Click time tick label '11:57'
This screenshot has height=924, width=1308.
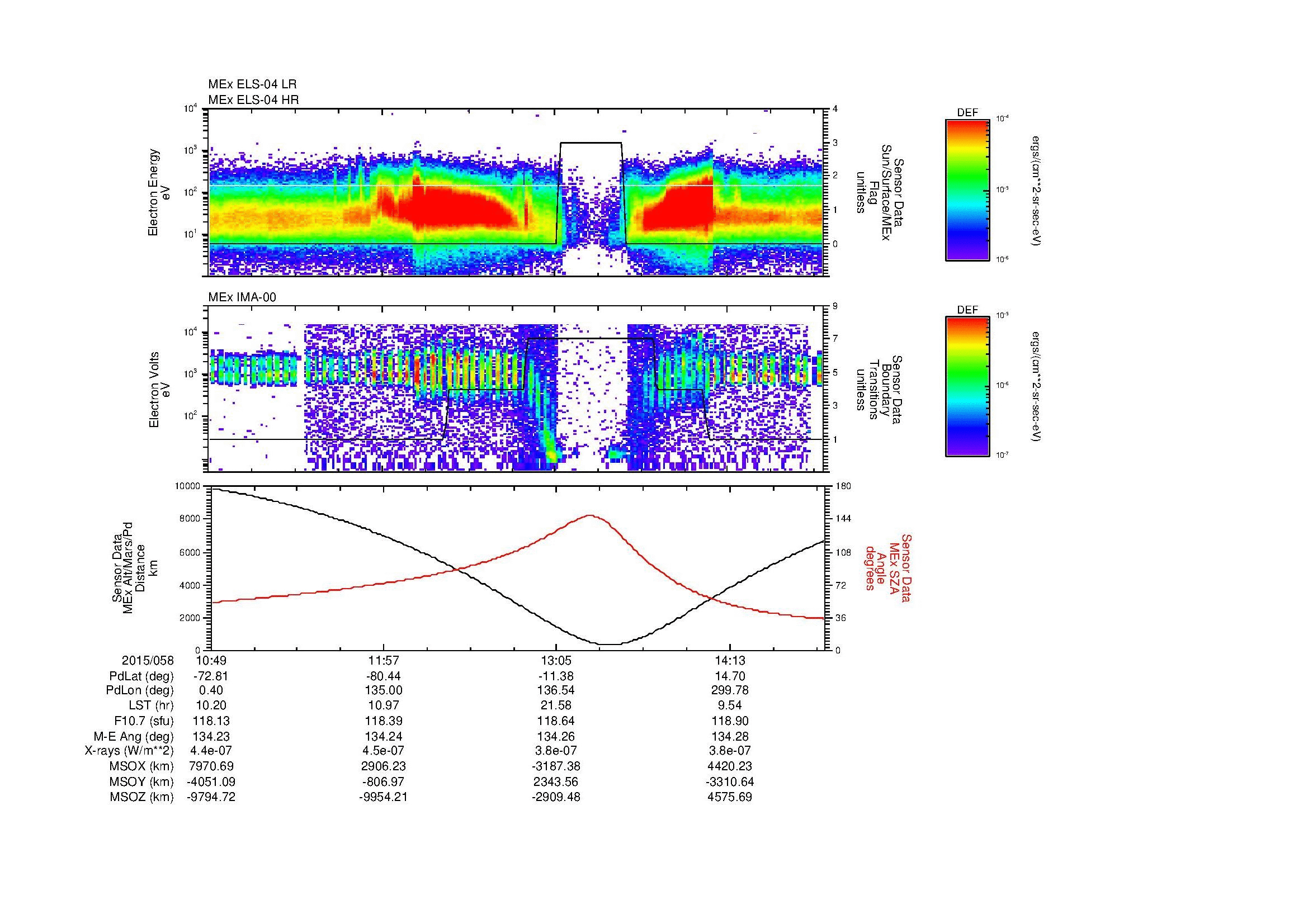click(384, 661)
